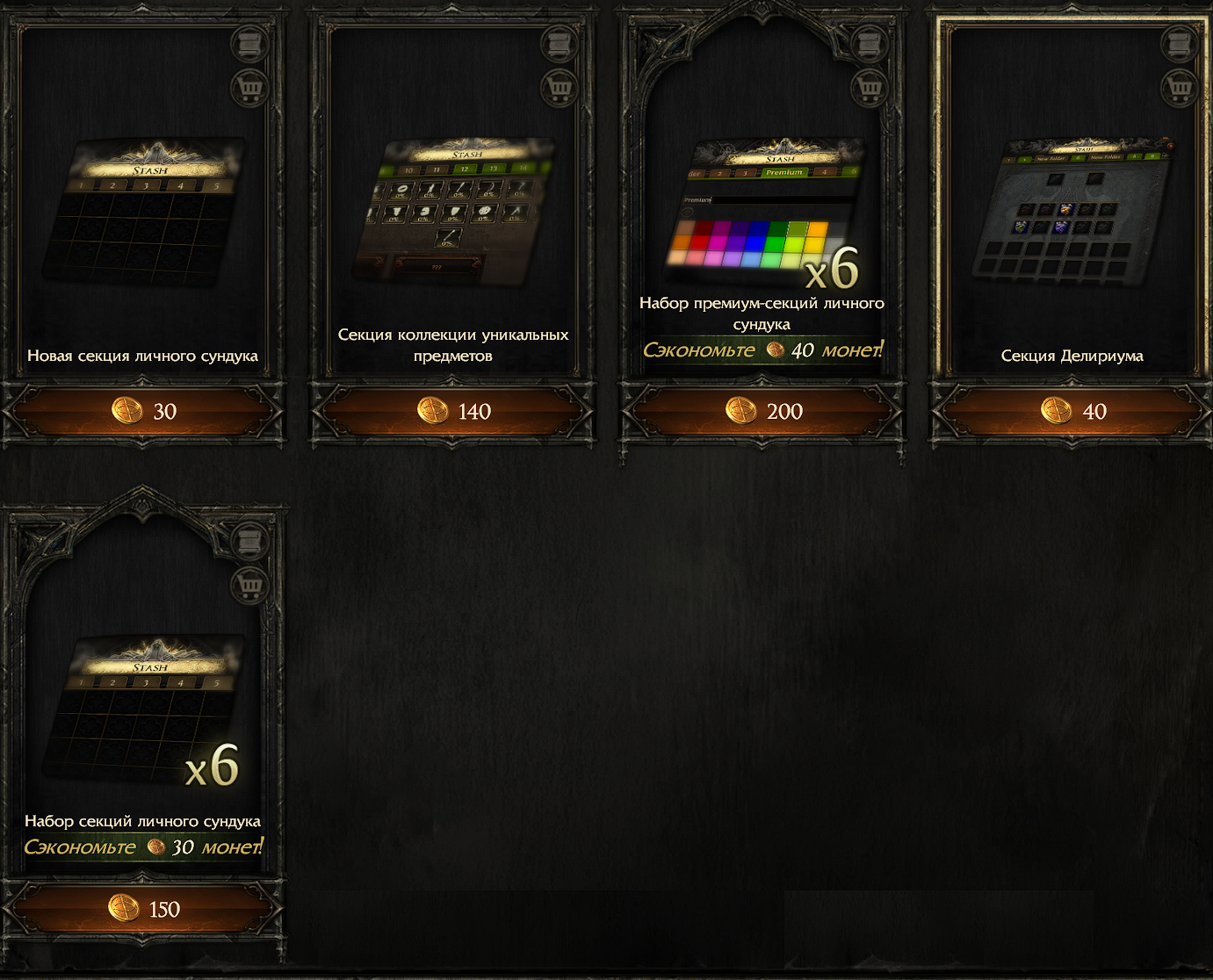
Task: Open details scroll for Набор премиум-секций bundle
Action: point(869,43)
